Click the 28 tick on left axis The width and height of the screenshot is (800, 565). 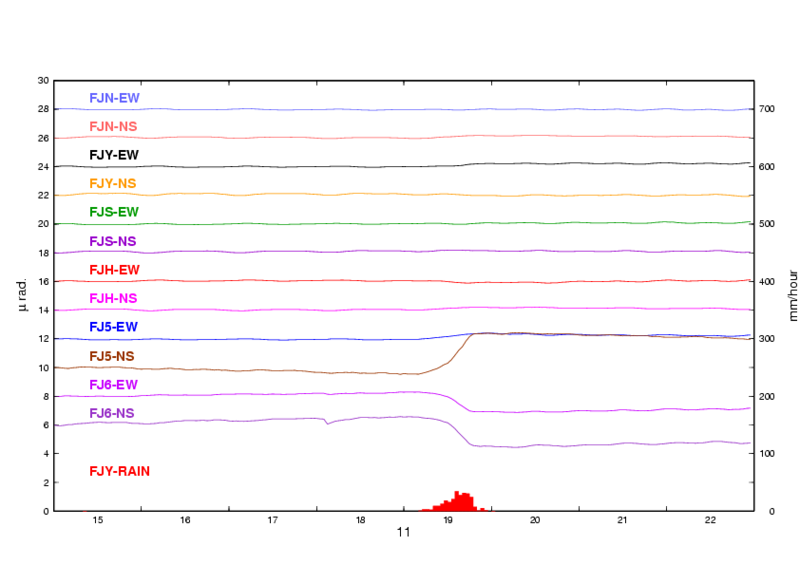(43, 109)
